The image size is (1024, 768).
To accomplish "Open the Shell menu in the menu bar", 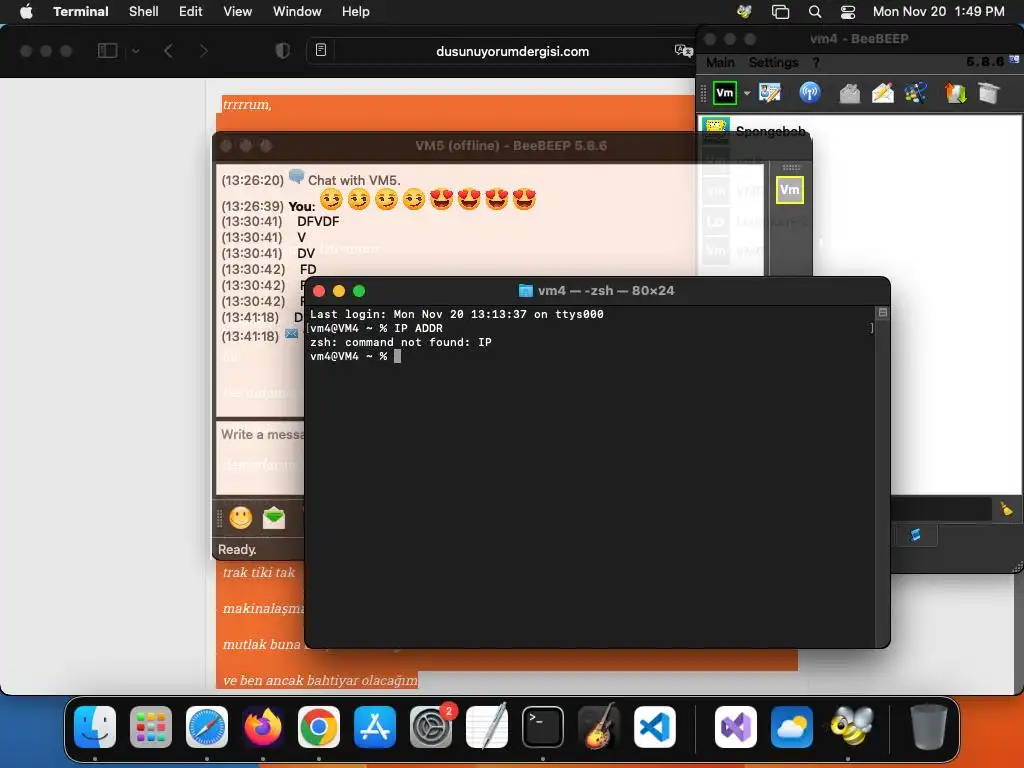I will [x=144, y=12].
